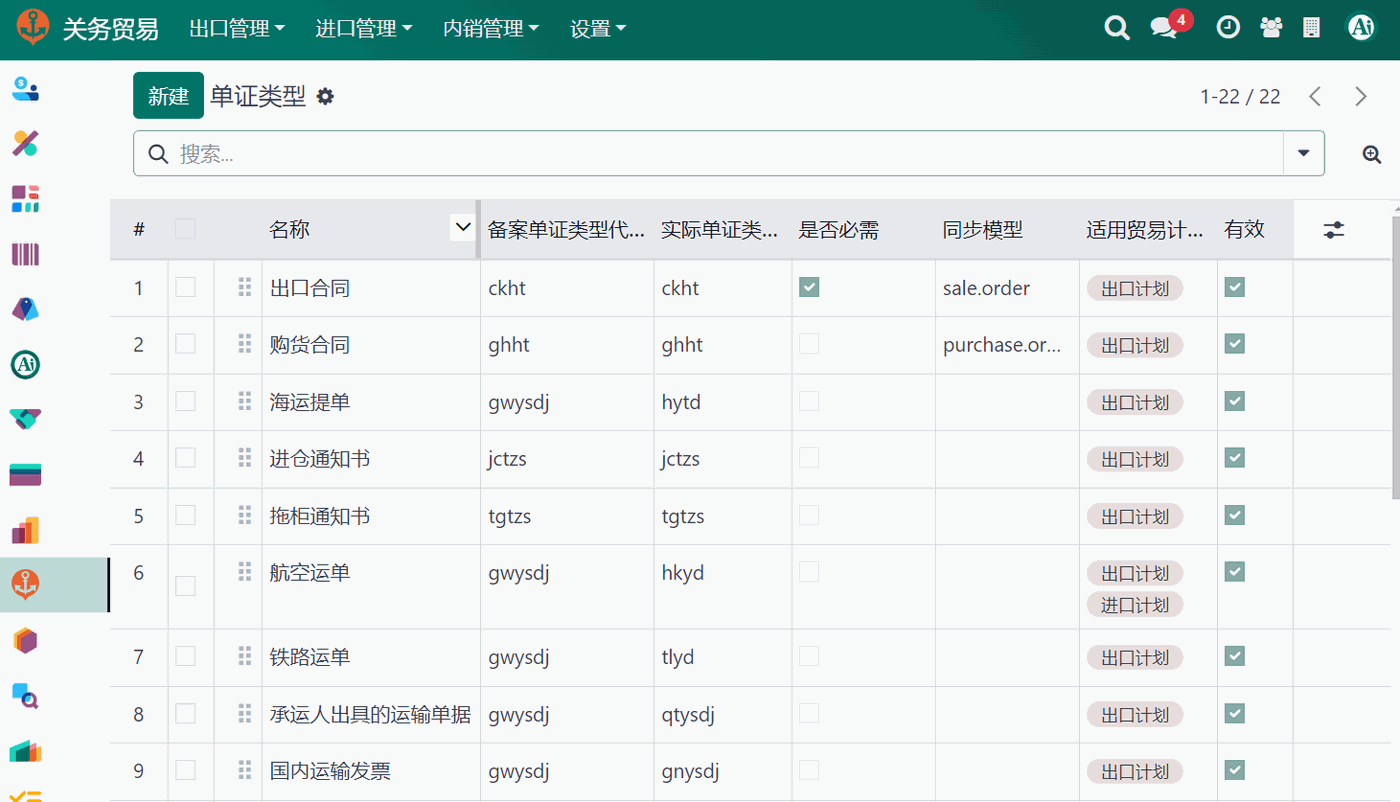Expand the search options dropdown arrow
The image size is (1400, 802).
[x=1303, y=153]
